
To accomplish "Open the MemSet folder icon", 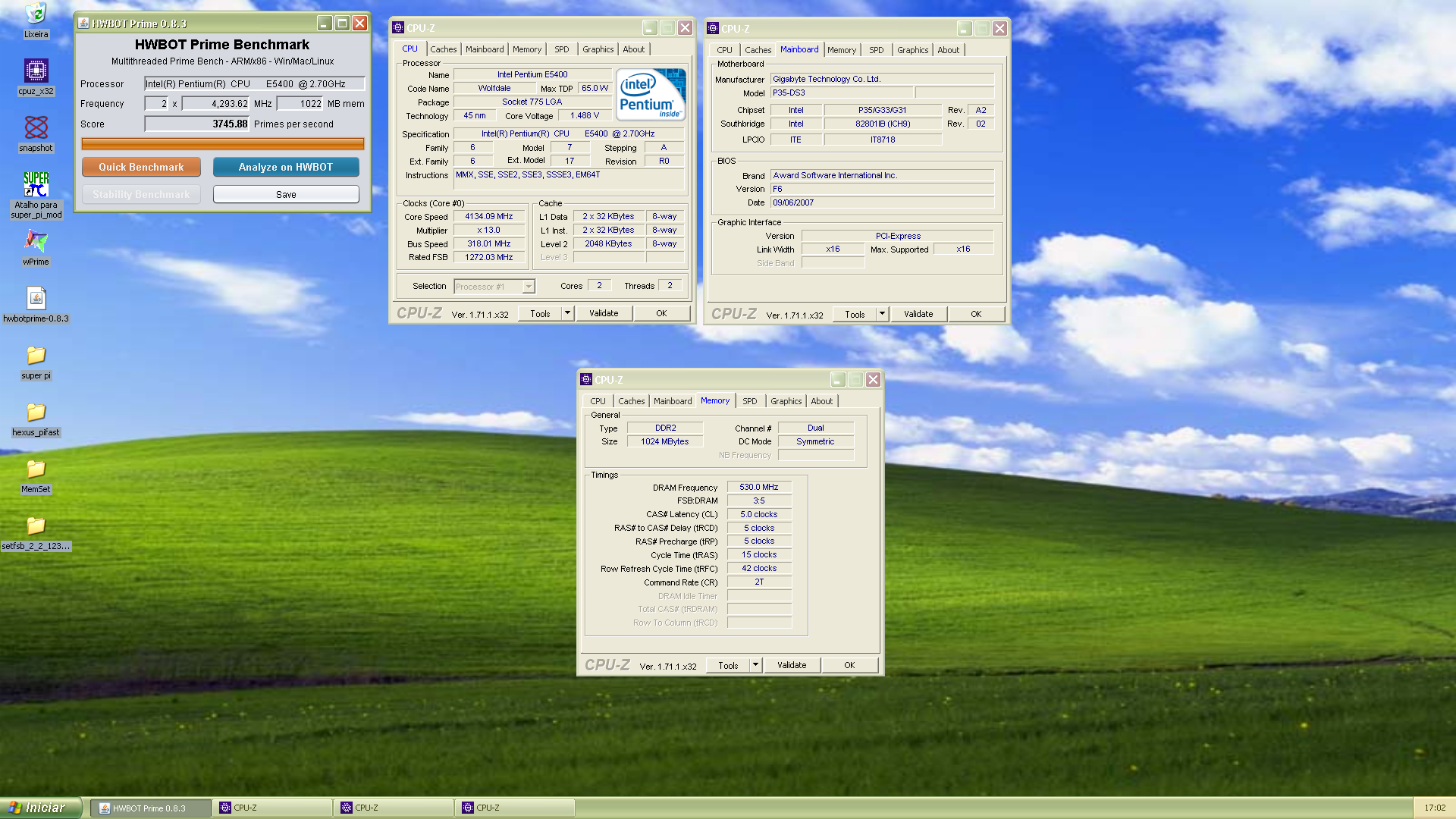I will click(x=36, y=469).
